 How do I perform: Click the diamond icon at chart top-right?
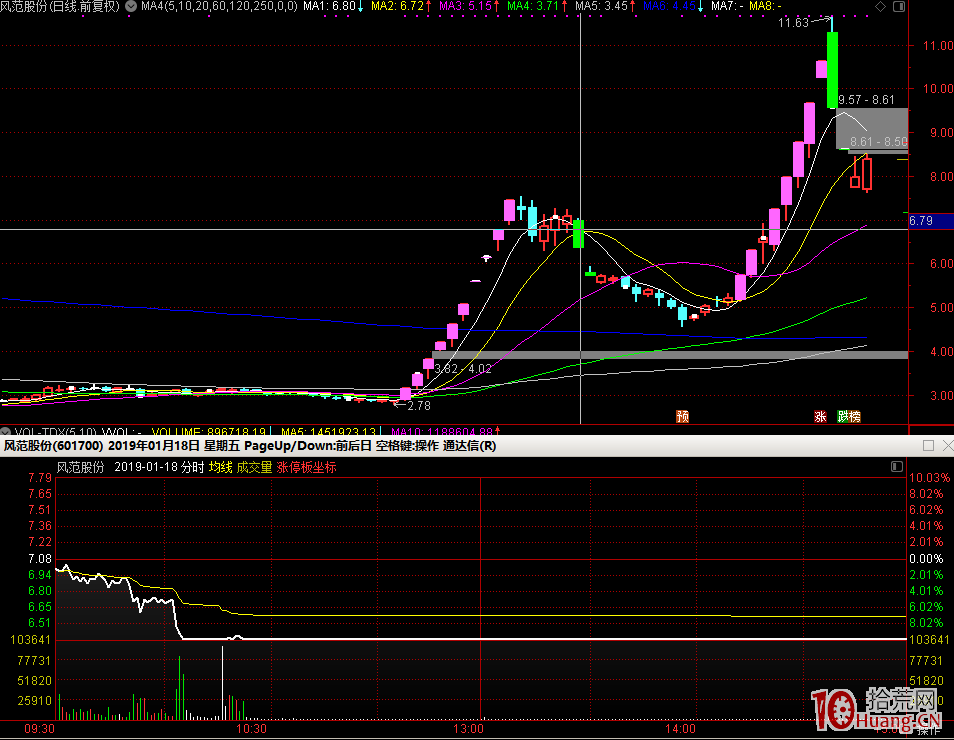tap(878, 6)
